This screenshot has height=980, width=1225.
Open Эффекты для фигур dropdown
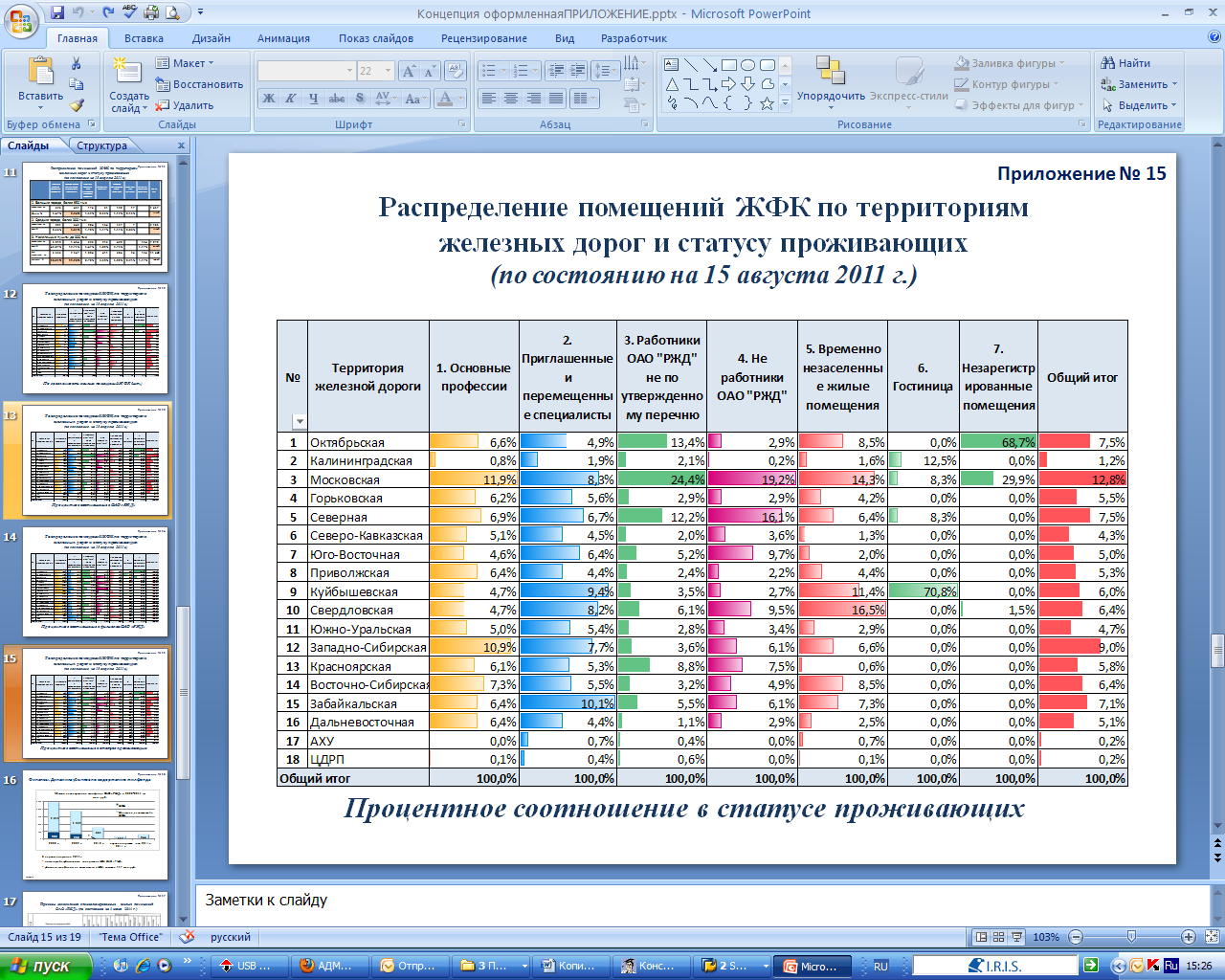[x=1019, y=105]
